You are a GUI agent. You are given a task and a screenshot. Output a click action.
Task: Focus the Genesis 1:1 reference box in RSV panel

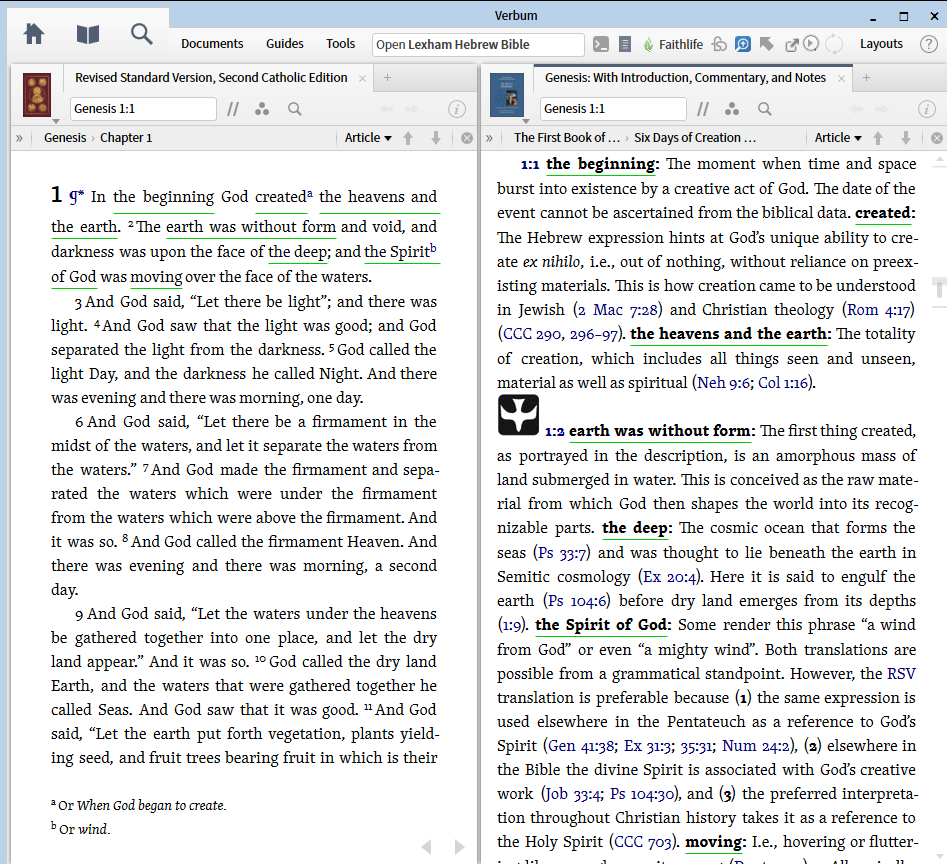[143, 109]
